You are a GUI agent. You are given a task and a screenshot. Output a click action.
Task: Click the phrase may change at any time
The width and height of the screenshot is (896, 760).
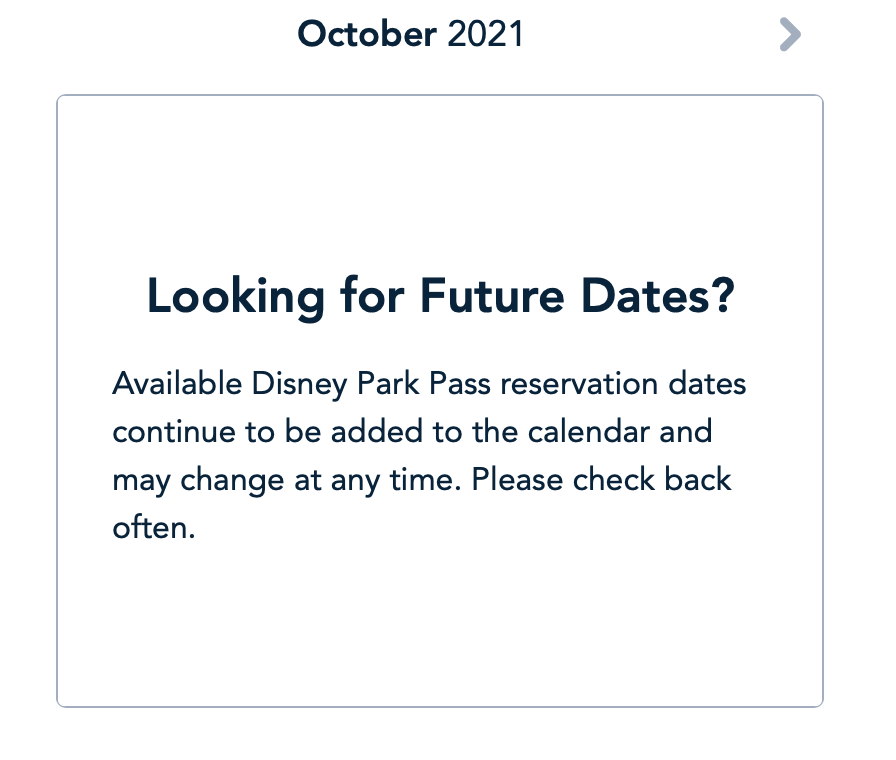[x=286, y=480]
